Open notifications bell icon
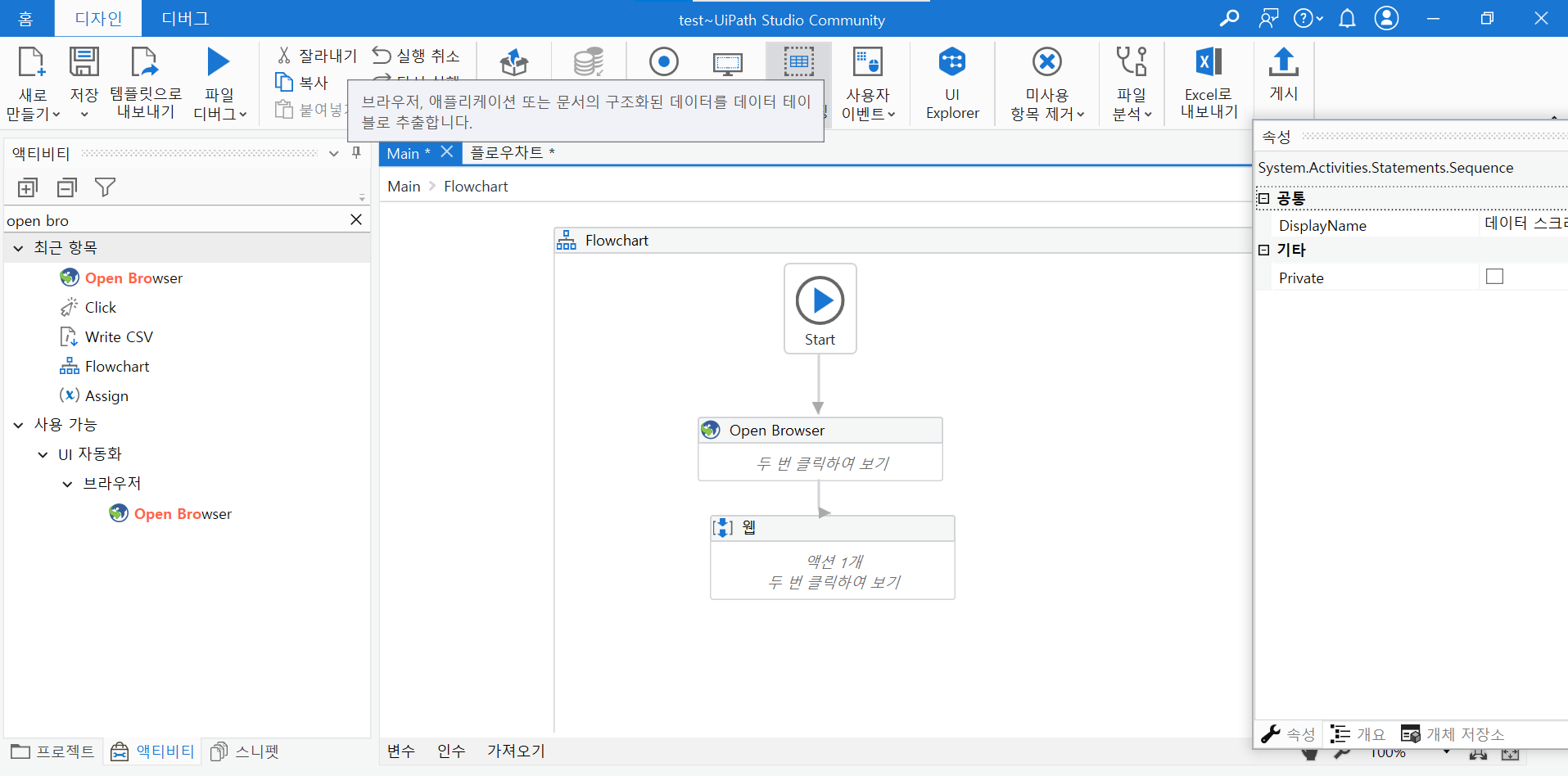 pyautogui.click(x=1347, y=18)
